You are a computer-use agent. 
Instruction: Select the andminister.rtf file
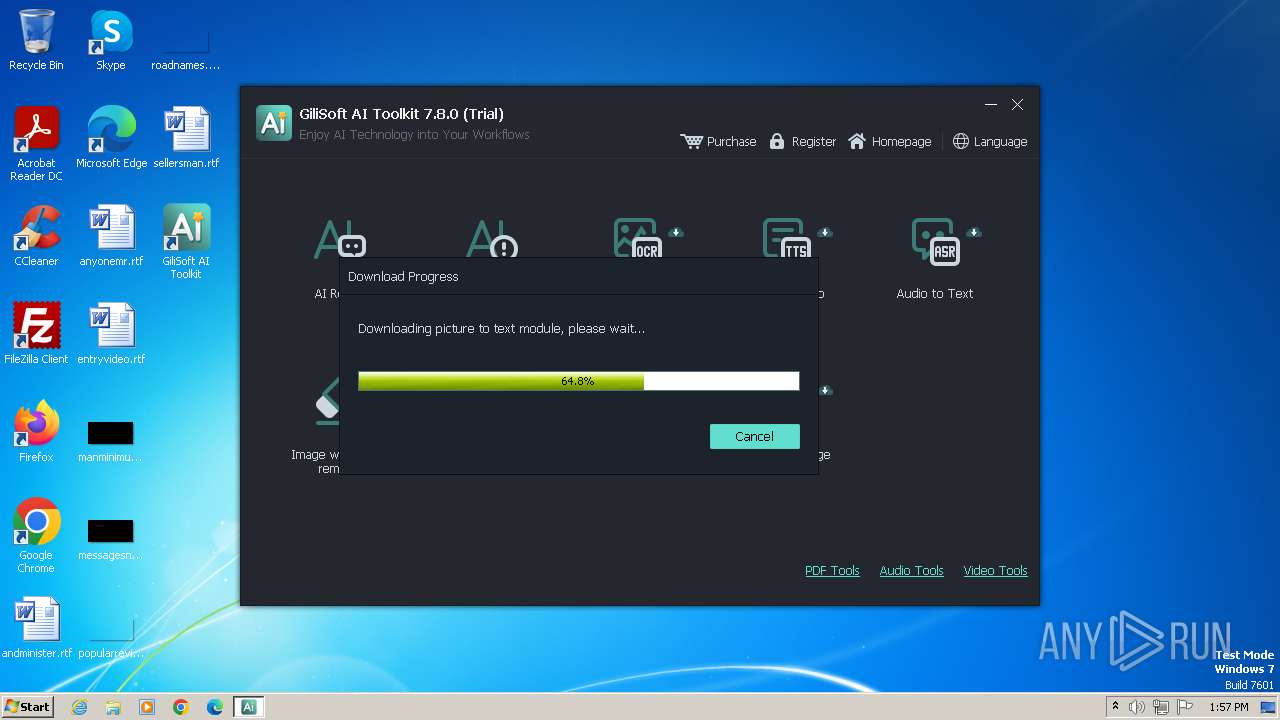click(x=36, y=629)
